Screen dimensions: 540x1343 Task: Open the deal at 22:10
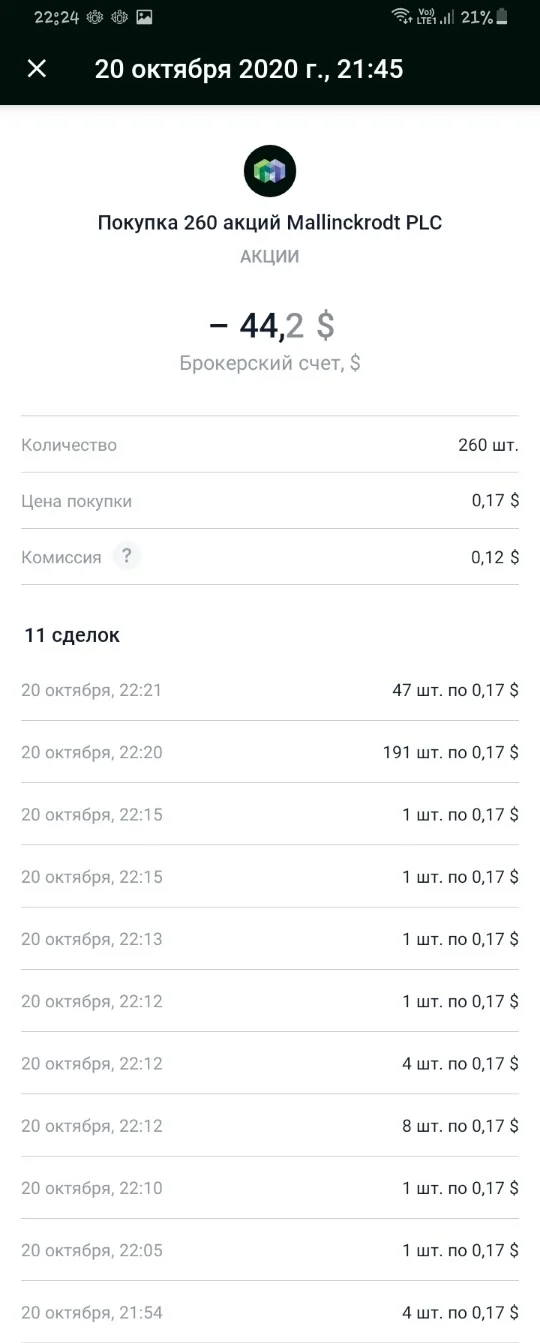tap(270, 1188)
